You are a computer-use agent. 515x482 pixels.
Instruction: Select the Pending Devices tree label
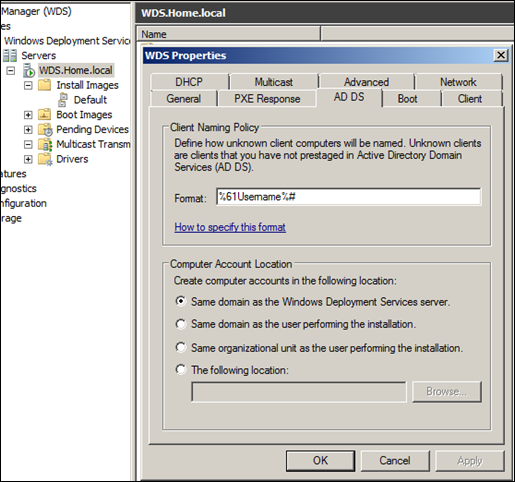[x=92, y=129]
